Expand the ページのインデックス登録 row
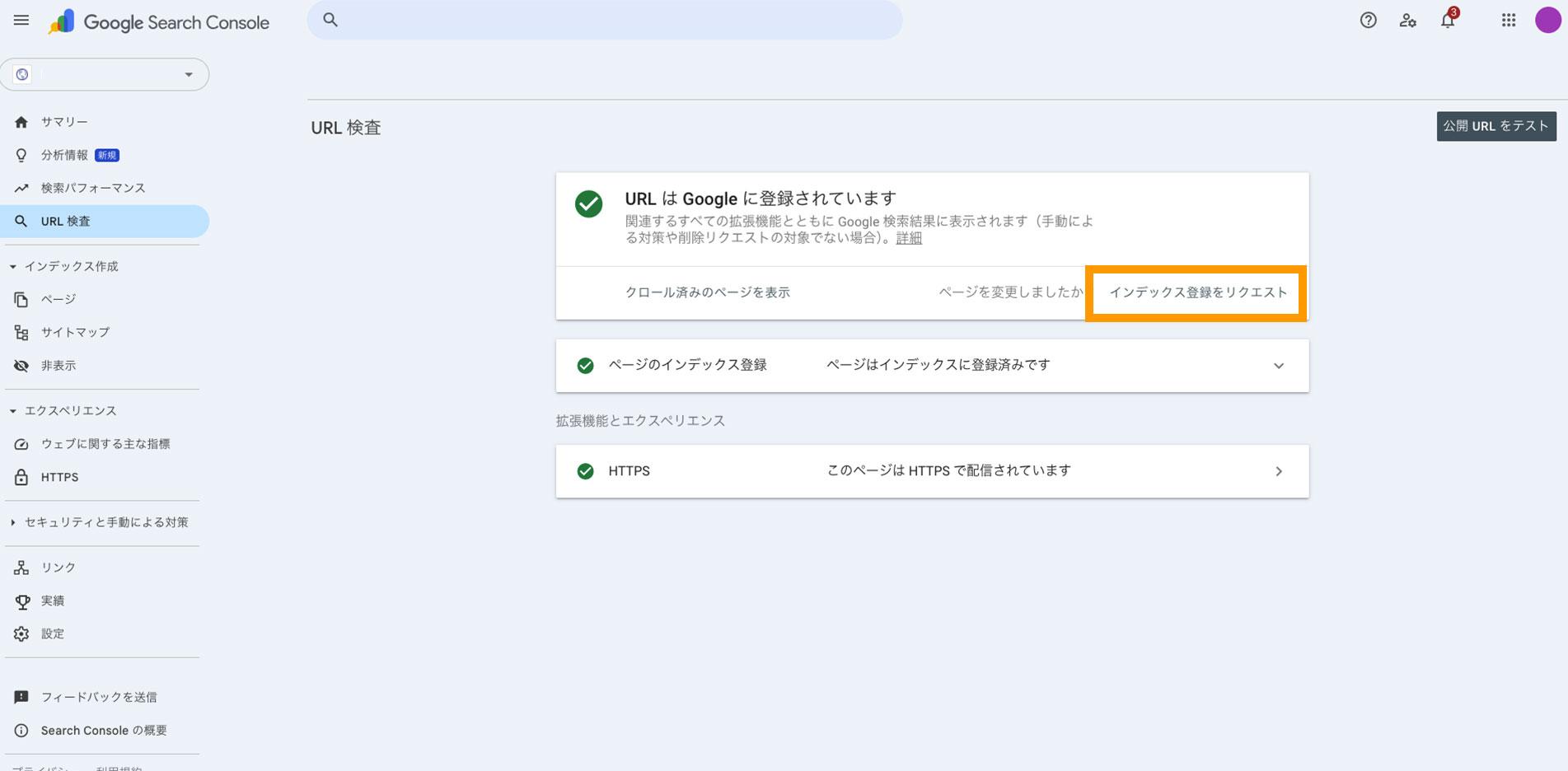 point(1278,366)
